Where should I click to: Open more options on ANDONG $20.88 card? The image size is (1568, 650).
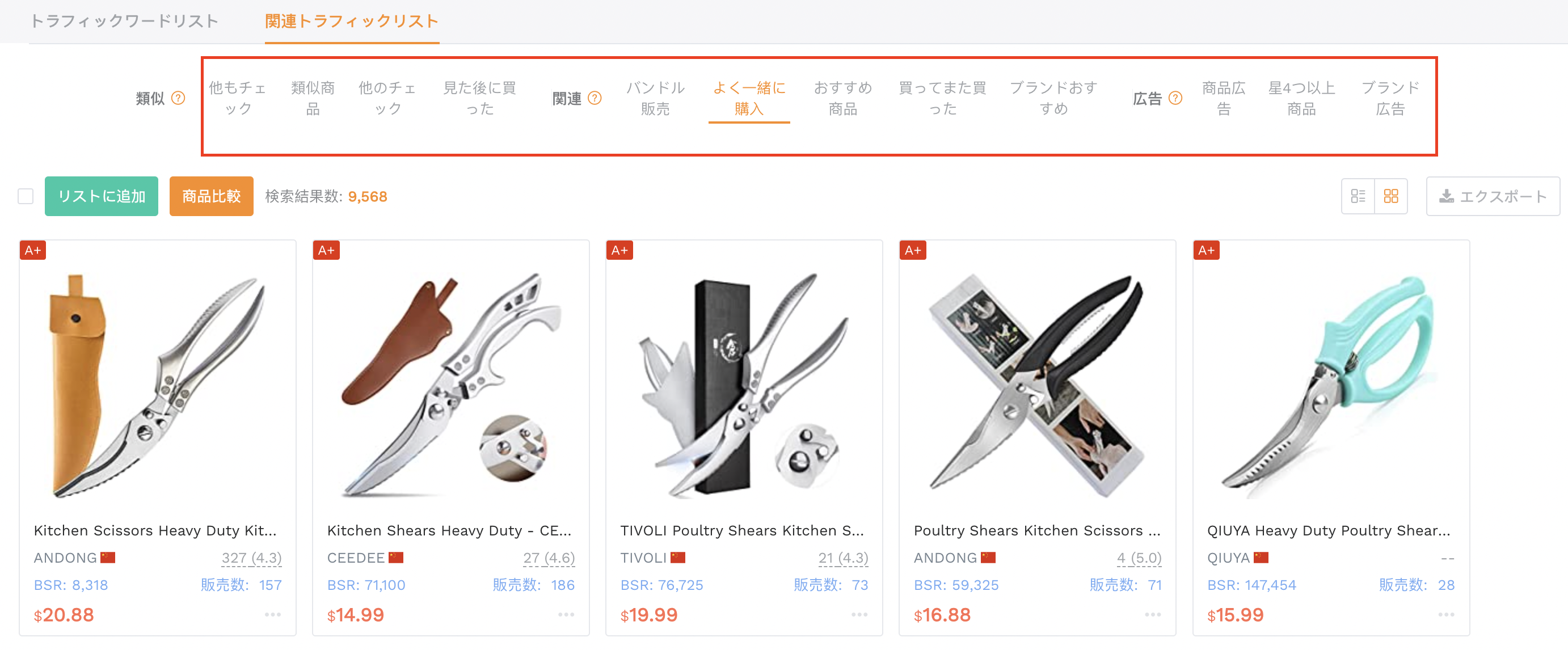pyautogui.click(x=273, y=615)
